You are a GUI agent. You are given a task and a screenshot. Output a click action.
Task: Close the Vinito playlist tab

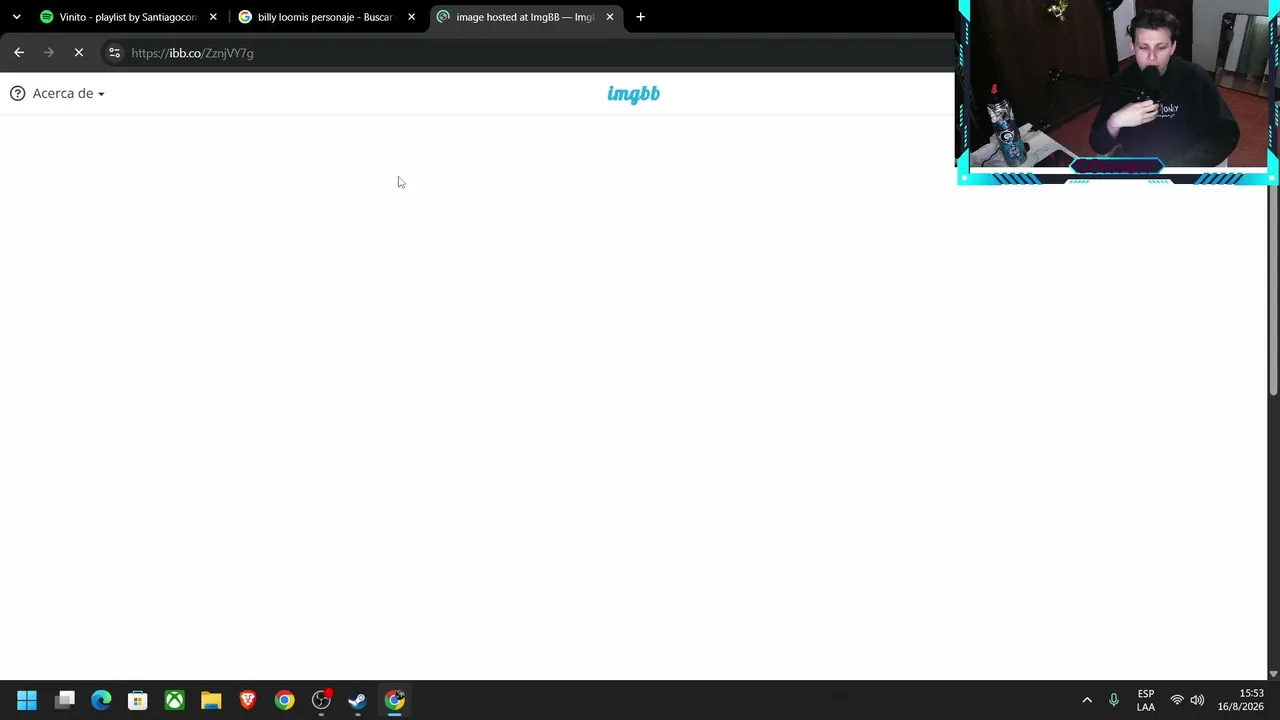(213, 17)
